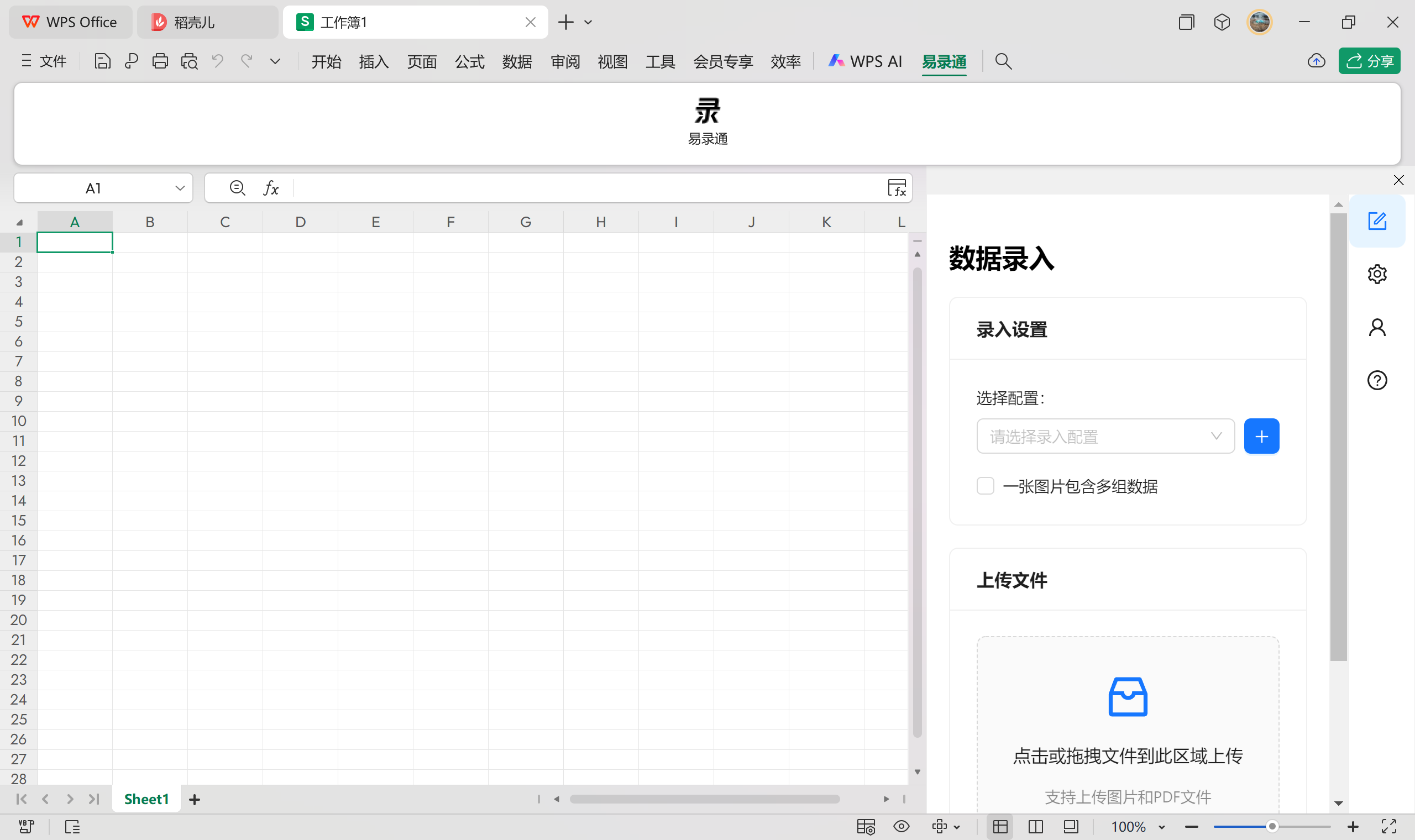Click the horizontal scrollbar thumb
Screen dimensions: 1415x840
click(705, 799)
